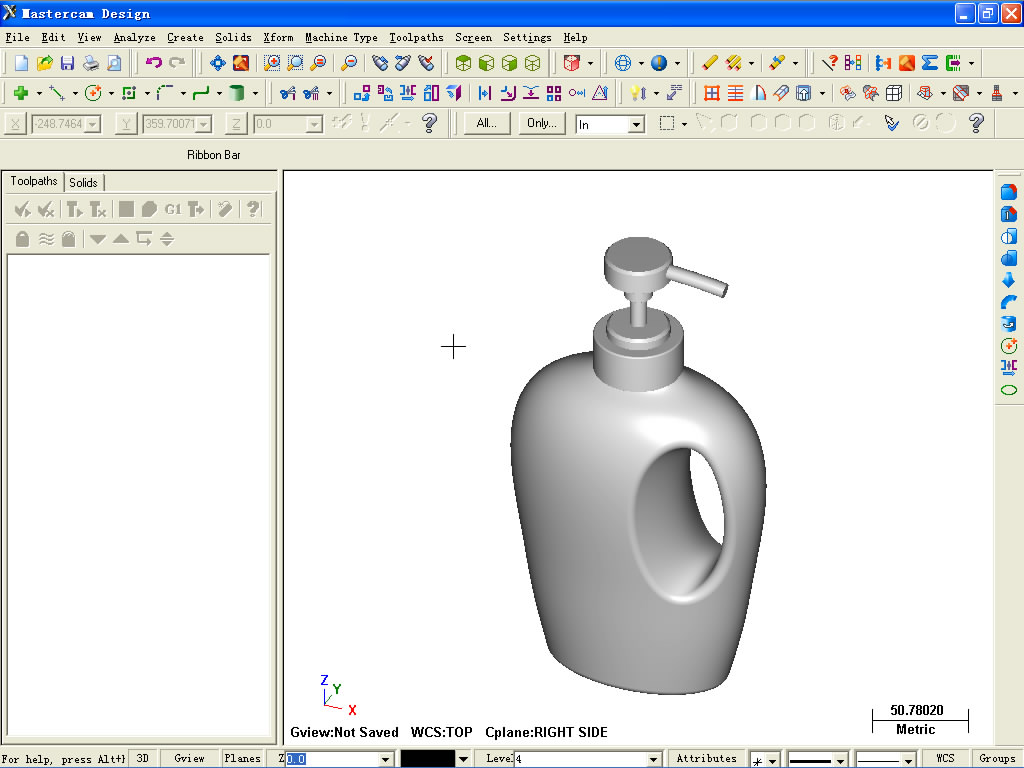Open the Z depth dropdown in status bar
This screenshot has width=1024, height=768.
(x=385, y=760)
